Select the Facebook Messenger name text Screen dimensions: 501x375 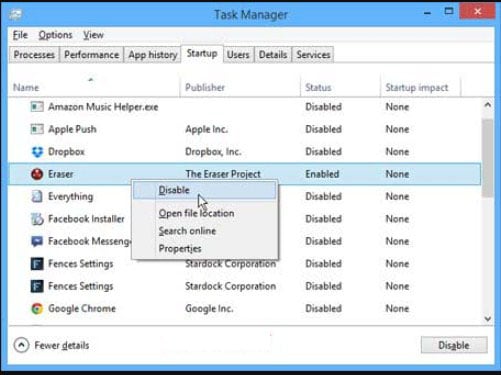(x=90, y=241)
